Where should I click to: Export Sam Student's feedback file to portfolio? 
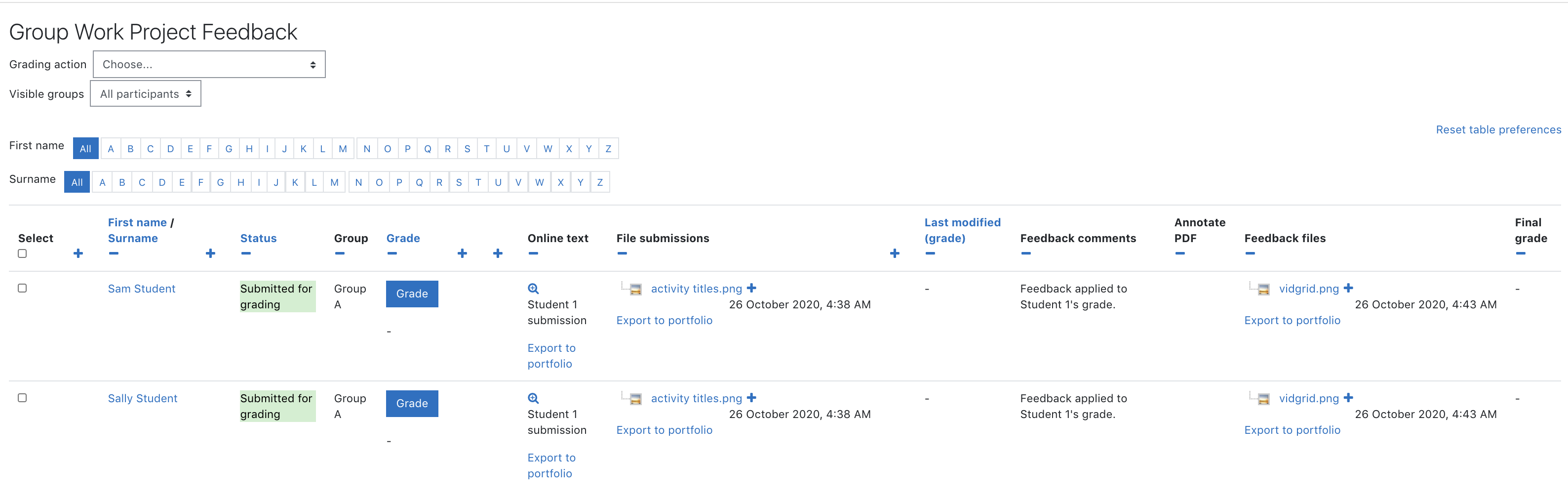tap(1292, 320)
